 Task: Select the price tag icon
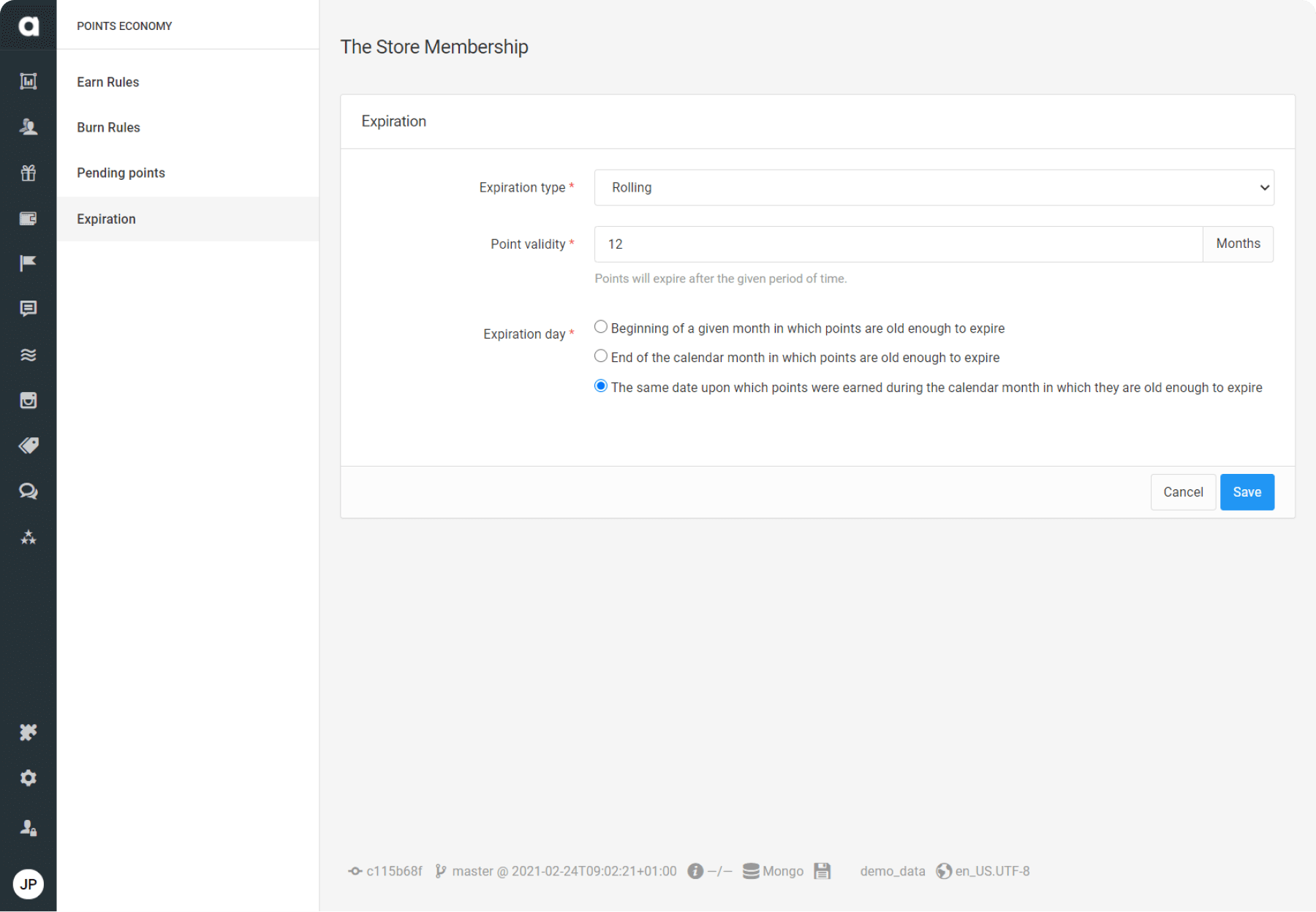click(28, 445)
